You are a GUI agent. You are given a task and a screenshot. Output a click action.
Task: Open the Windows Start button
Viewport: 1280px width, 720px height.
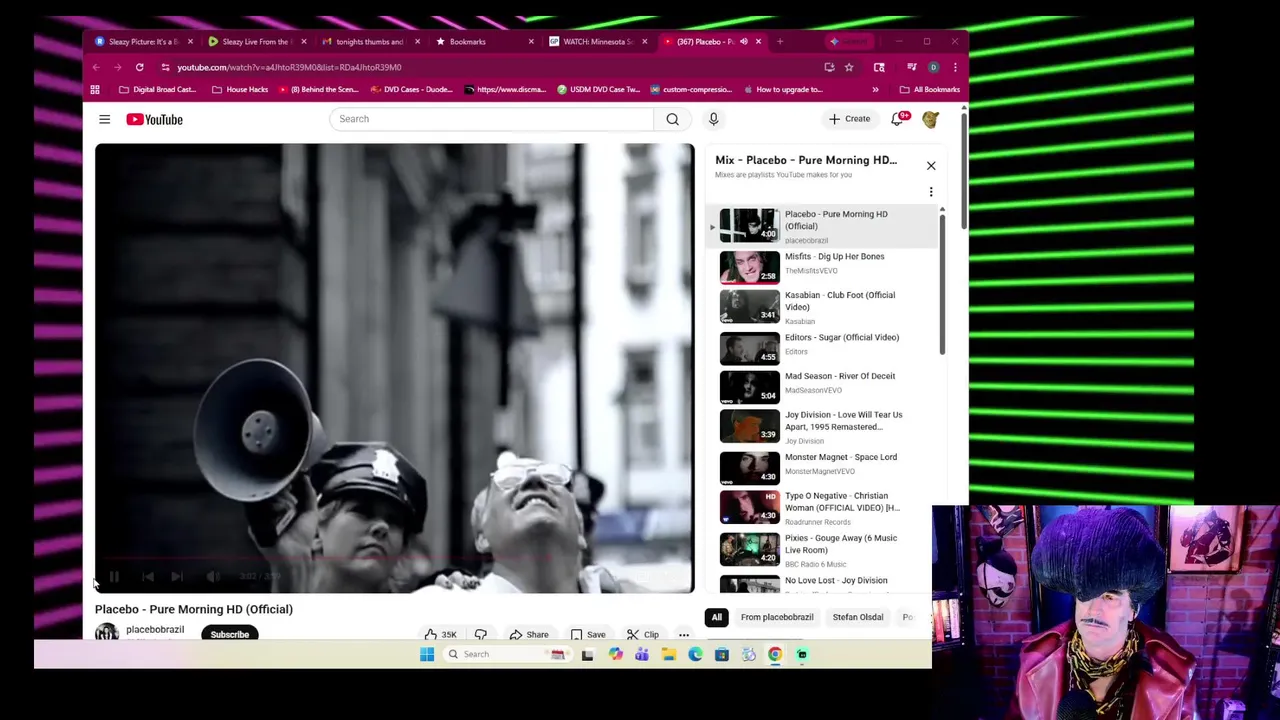pos(427,655)
